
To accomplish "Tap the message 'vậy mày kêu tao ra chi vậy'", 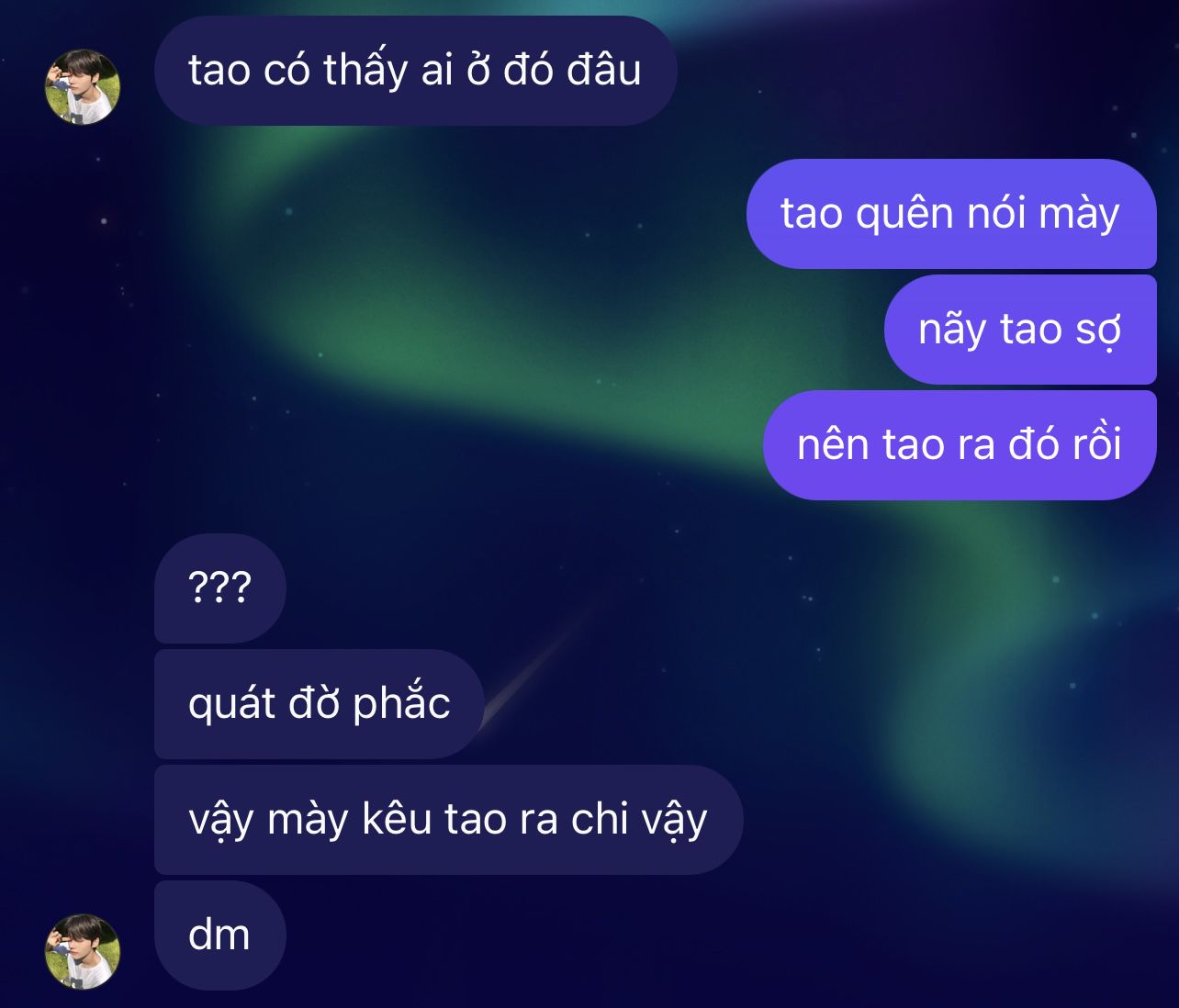I will click(448, 820).
